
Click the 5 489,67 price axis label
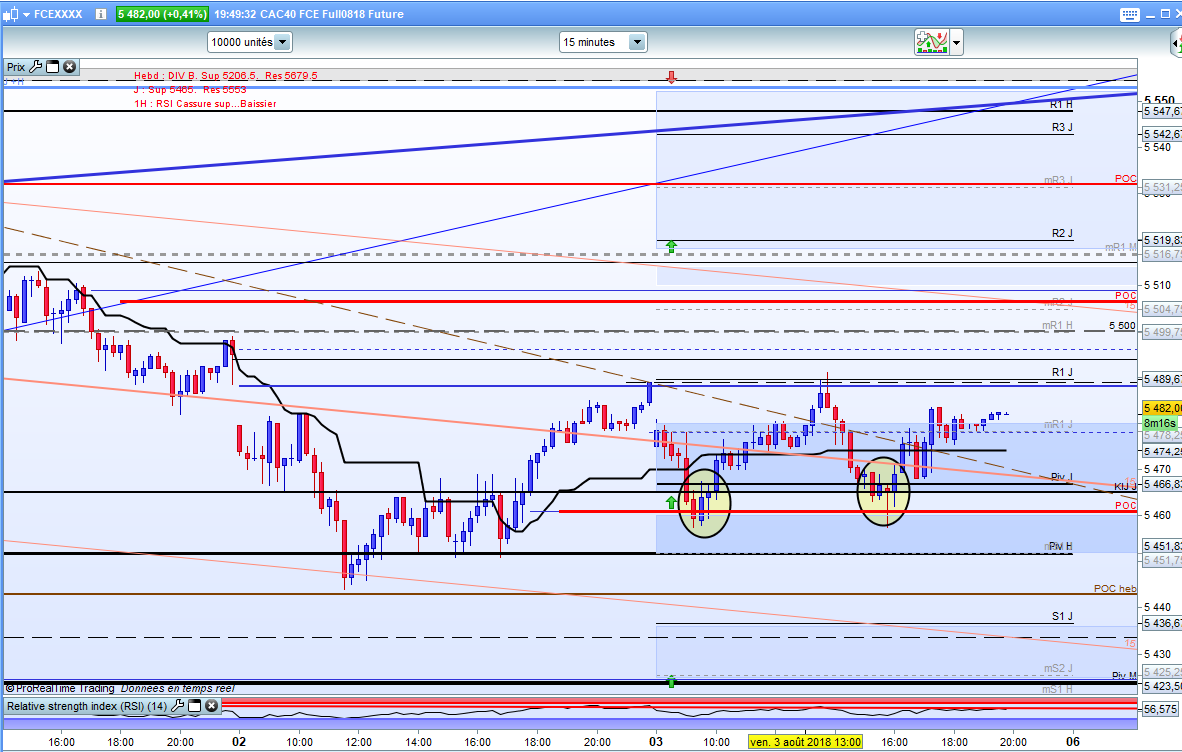coord(1162,380)
